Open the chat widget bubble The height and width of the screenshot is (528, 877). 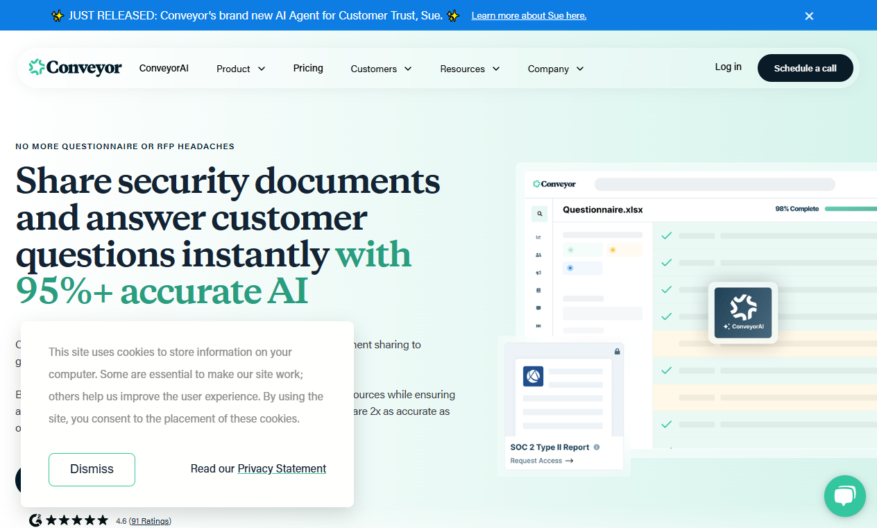pos(845,496)
